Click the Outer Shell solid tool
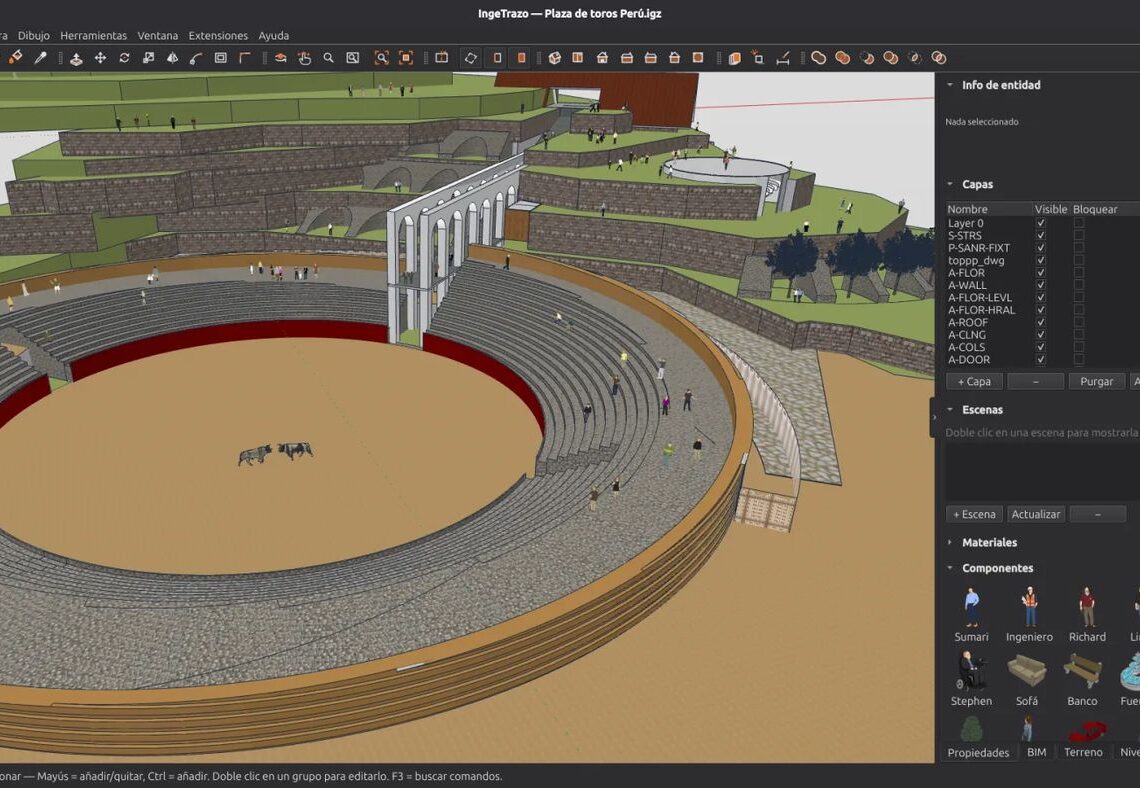 pyautogui.click(x=819, y=58)
